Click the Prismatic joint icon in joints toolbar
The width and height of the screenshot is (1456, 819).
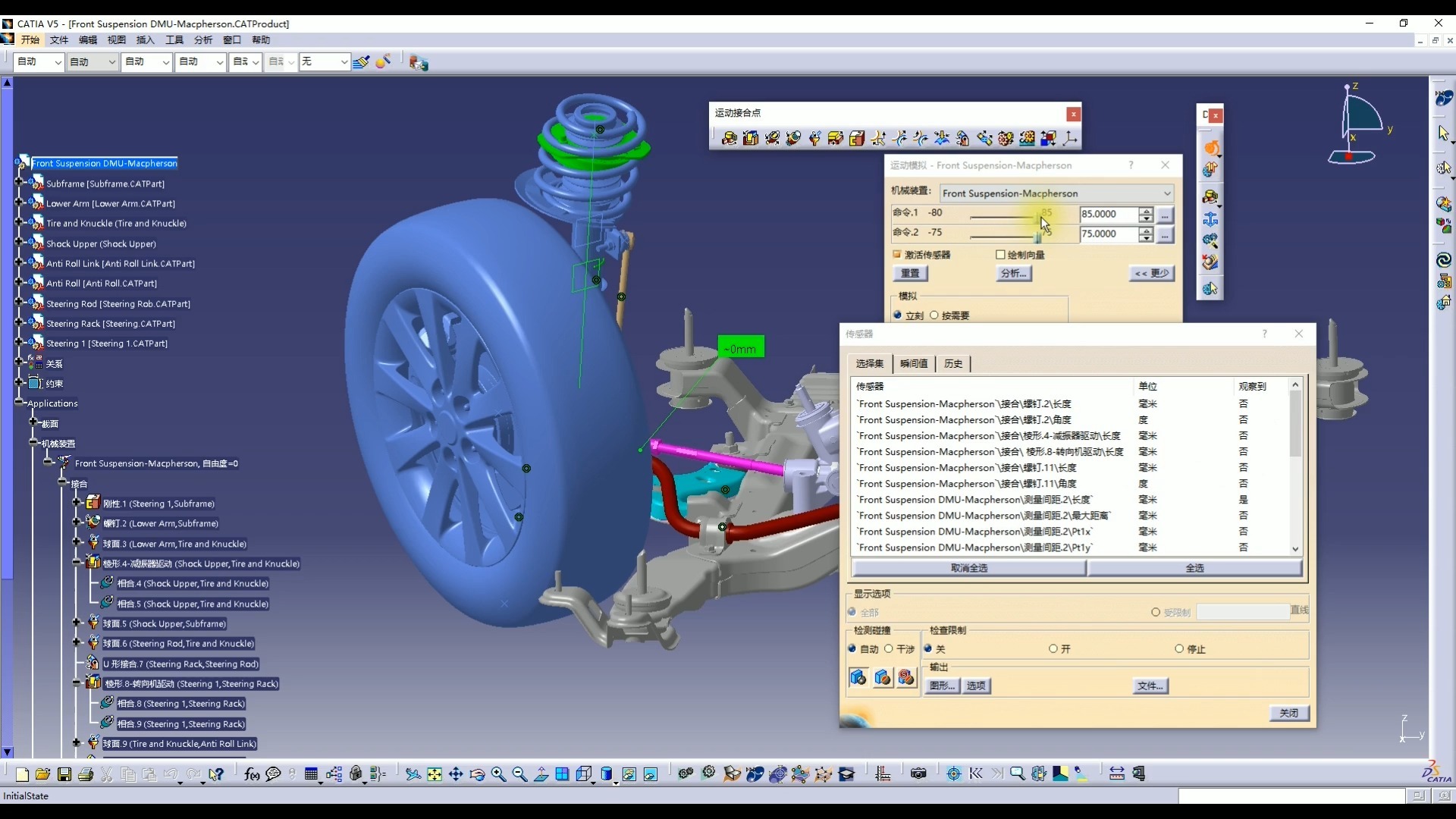[x=751, y=138]
